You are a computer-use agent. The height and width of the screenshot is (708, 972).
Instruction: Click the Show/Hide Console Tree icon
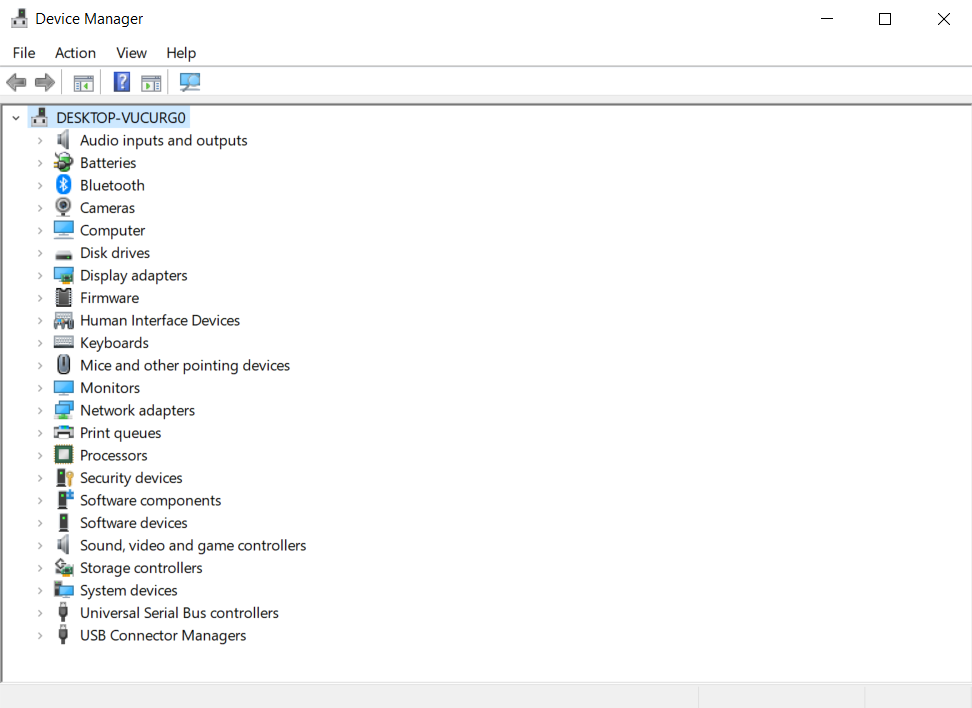pos(84,82)
